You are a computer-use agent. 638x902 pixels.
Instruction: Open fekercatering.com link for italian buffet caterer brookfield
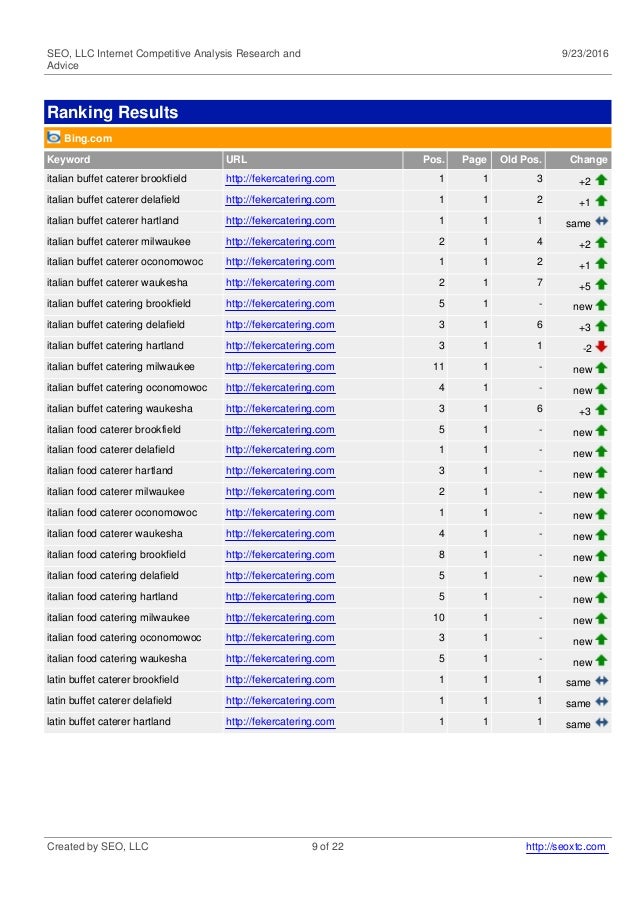click(280, 179)
